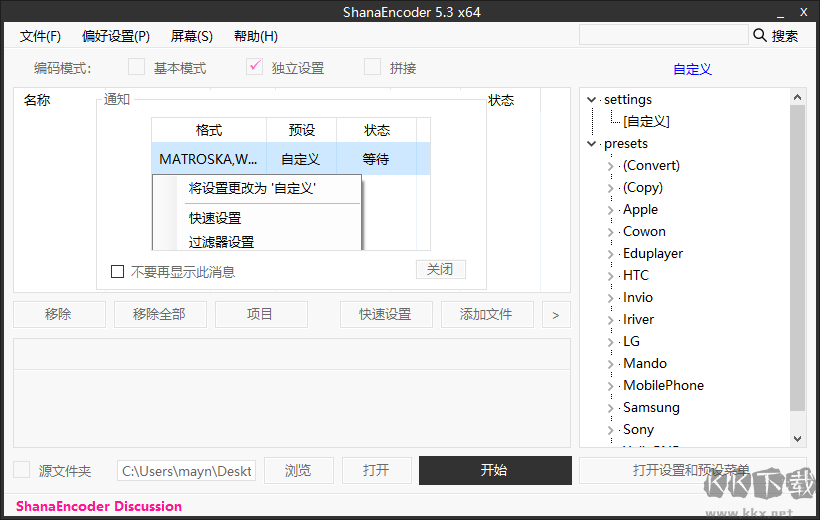Open the 偏好设置(P) menu
This screenshot has width=820, height=520.
(116, 36)
